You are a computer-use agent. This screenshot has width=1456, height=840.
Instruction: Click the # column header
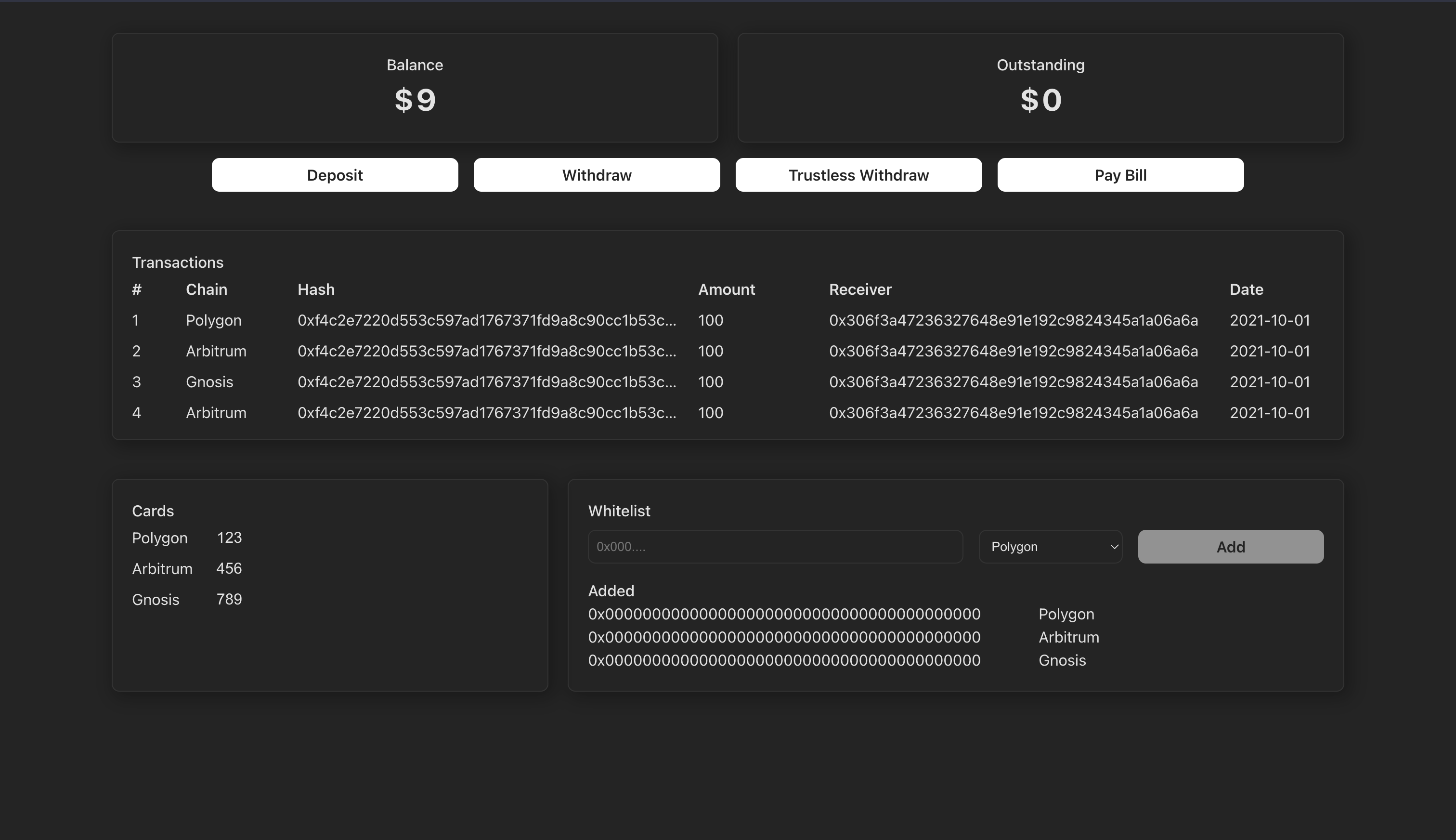point(137,289)
